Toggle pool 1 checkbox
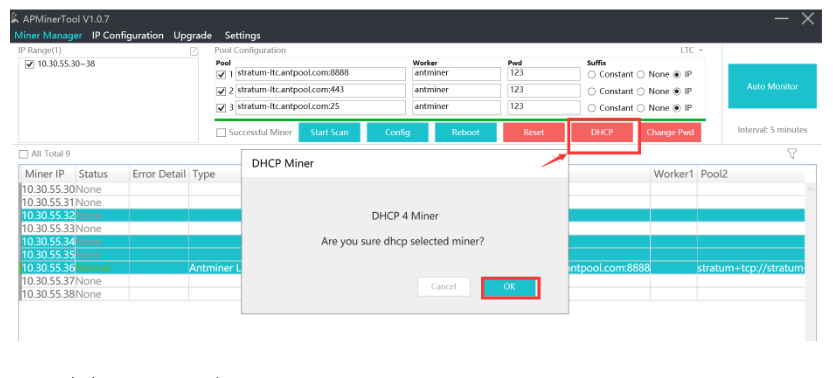Screen dimensions: 833x378 click(221, 75)
